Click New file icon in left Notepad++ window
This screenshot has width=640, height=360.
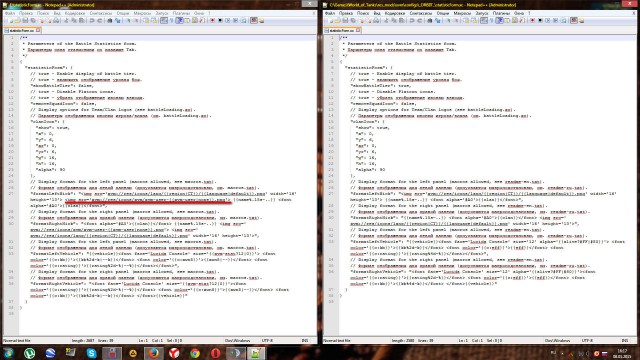[x=10, y=20]
